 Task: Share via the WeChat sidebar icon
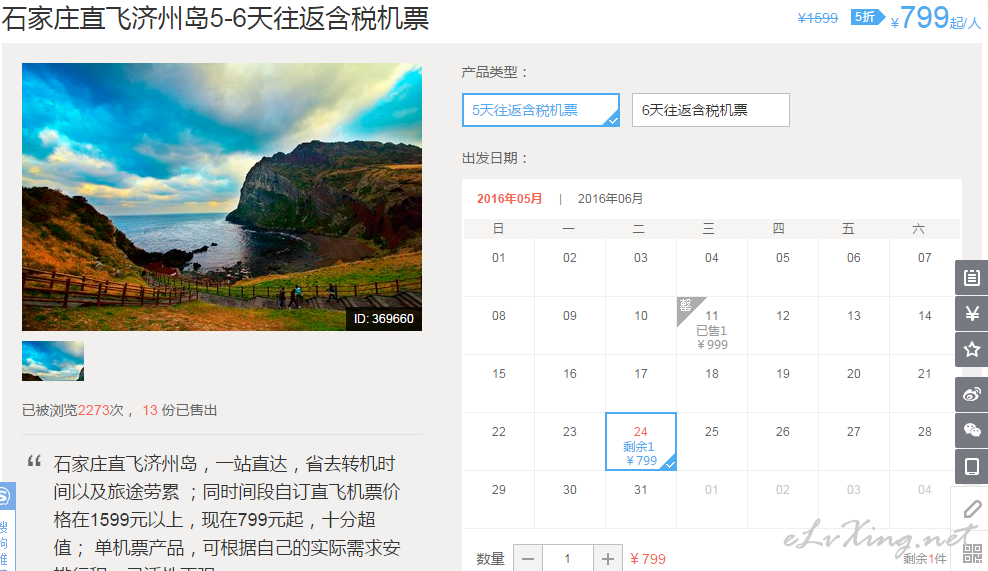(x=972, y=430)
